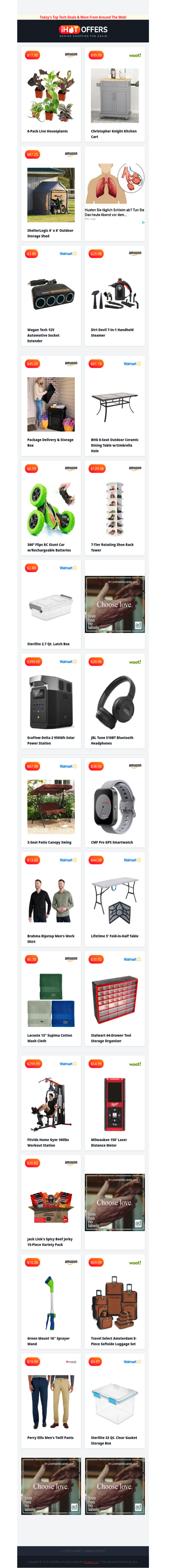This screenshot has height=1568, width=186.
Task: Click the $129.98 price badge on shoe rack
Action: coord(97,469)
